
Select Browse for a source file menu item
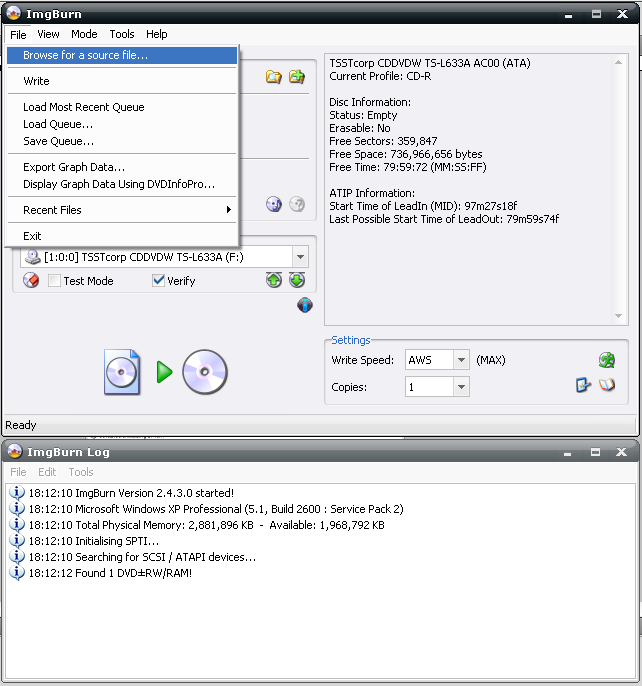click(x=122, y=55)
